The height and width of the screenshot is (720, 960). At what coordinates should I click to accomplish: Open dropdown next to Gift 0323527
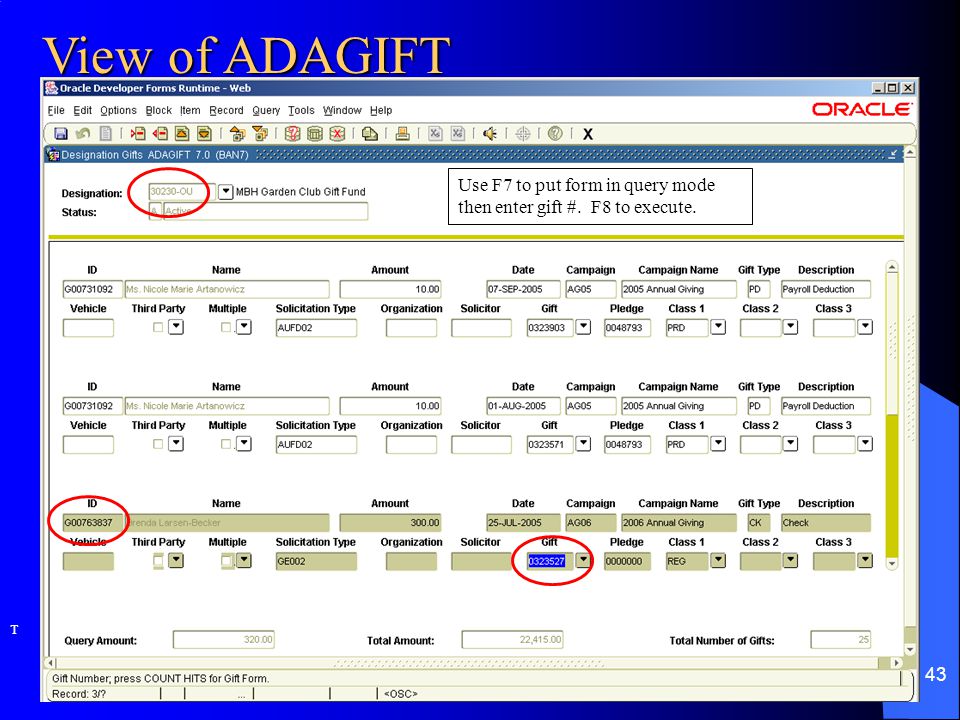pyautogui.click(x=583, y=560)
